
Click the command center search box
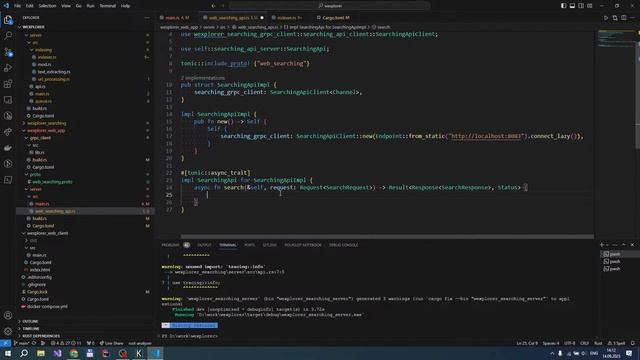point(329,6)
